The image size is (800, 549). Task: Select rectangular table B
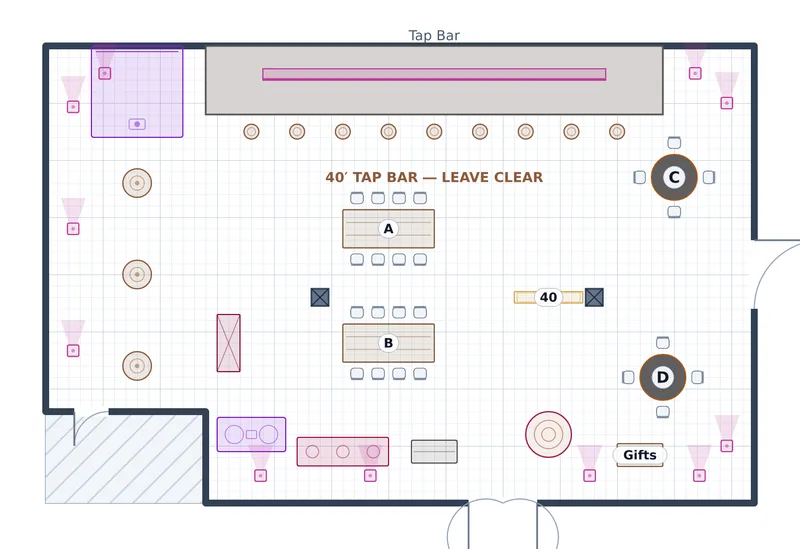pos(388,343)
